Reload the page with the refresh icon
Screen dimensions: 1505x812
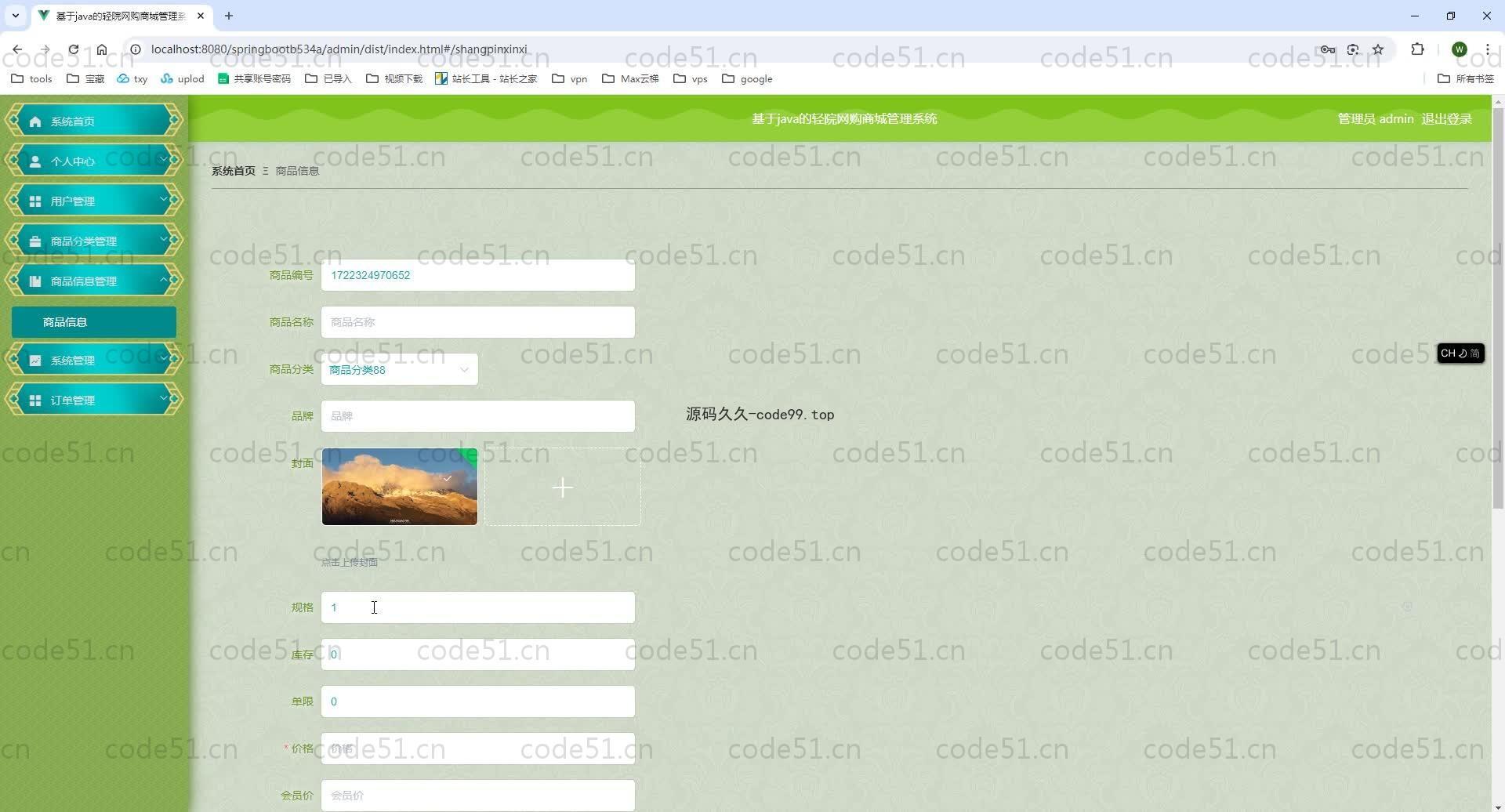coord(73,49)
